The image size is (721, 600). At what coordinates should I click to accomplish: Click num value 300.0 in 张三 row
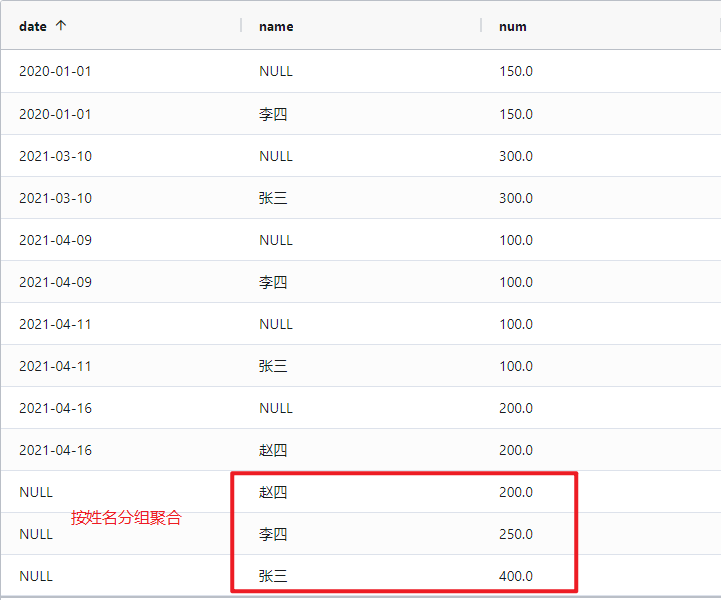pyautogui.click(x=516, y=198)
